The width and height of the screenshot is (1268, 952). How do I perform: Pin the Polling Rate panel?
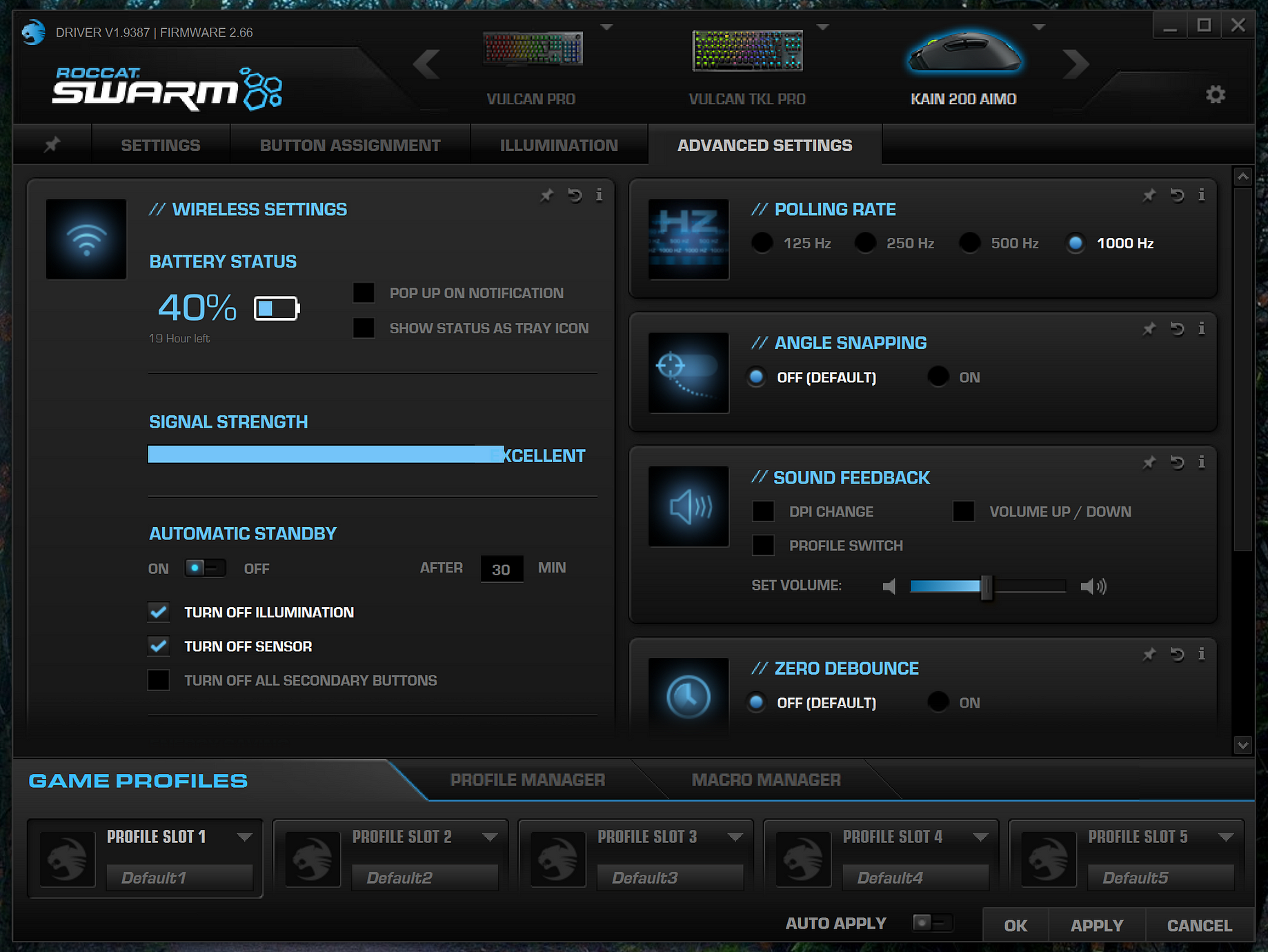click(1149, 195)
